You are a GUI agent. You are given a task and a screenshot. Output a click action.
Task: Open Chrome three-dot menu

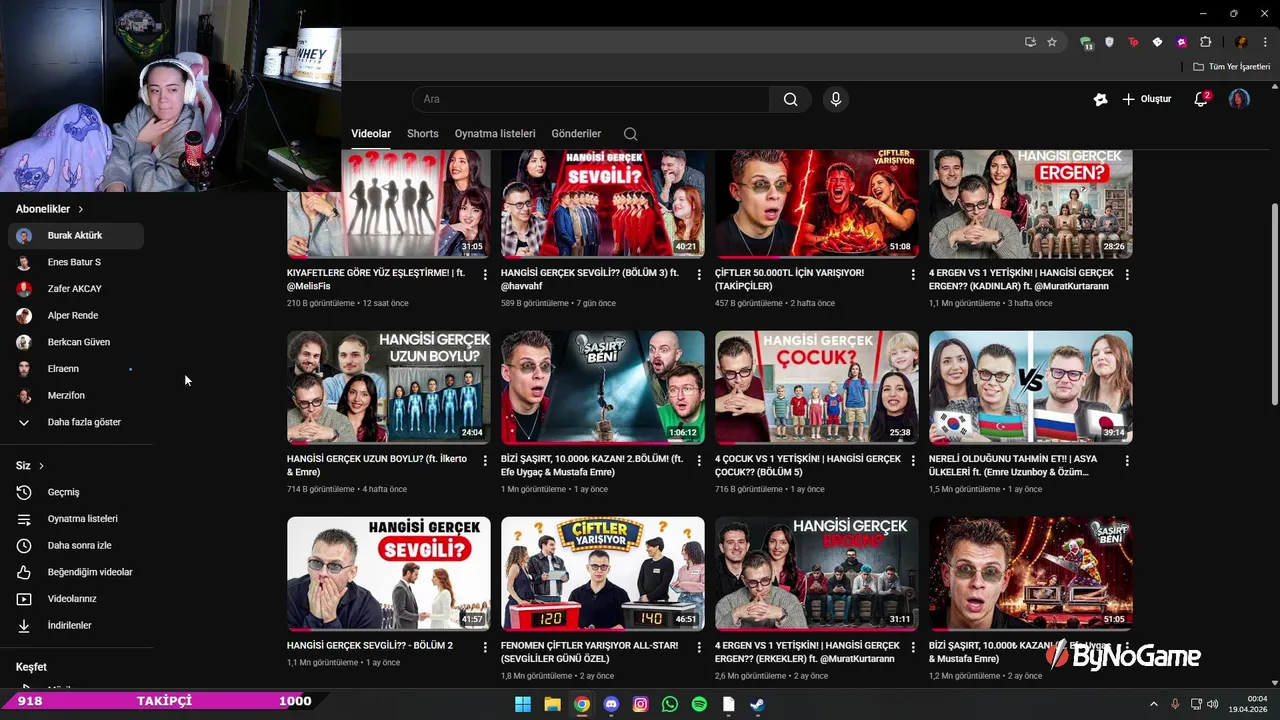1264,42
